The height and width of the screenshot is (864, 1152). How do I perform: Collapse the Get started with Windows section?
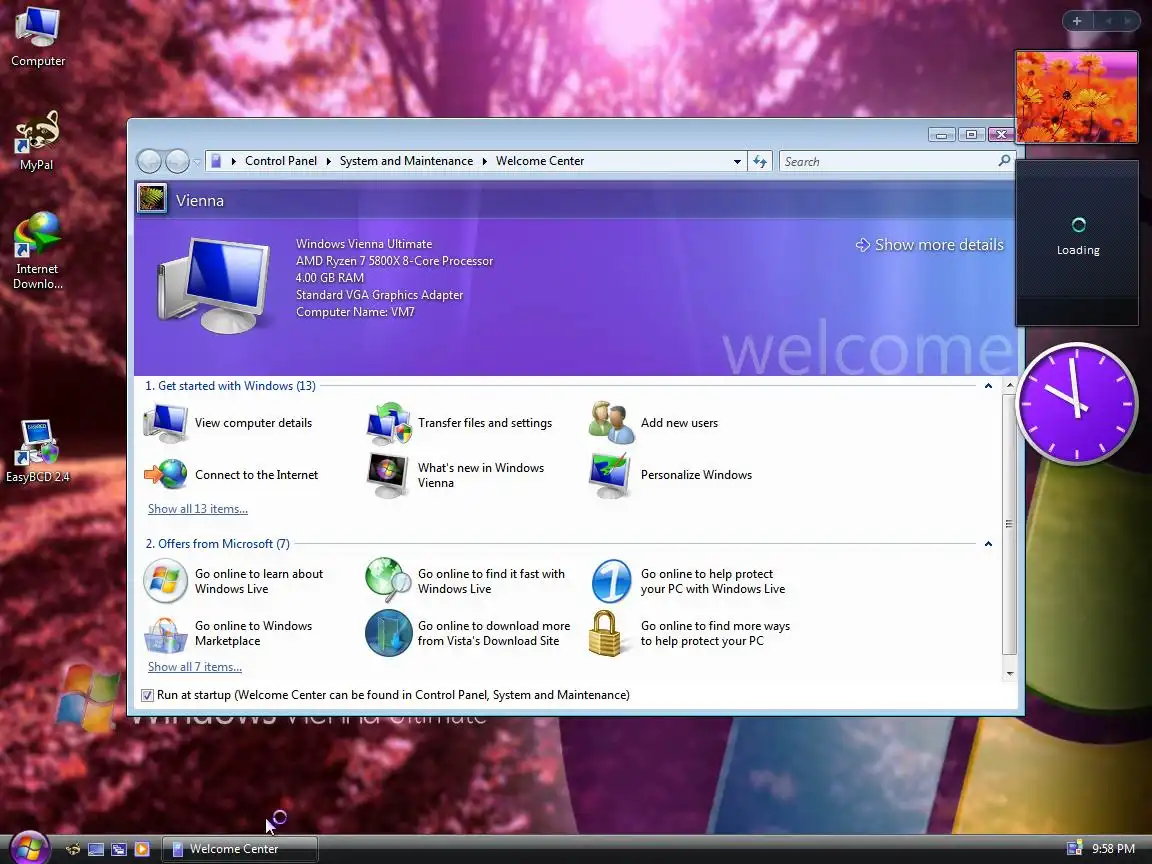988,386
